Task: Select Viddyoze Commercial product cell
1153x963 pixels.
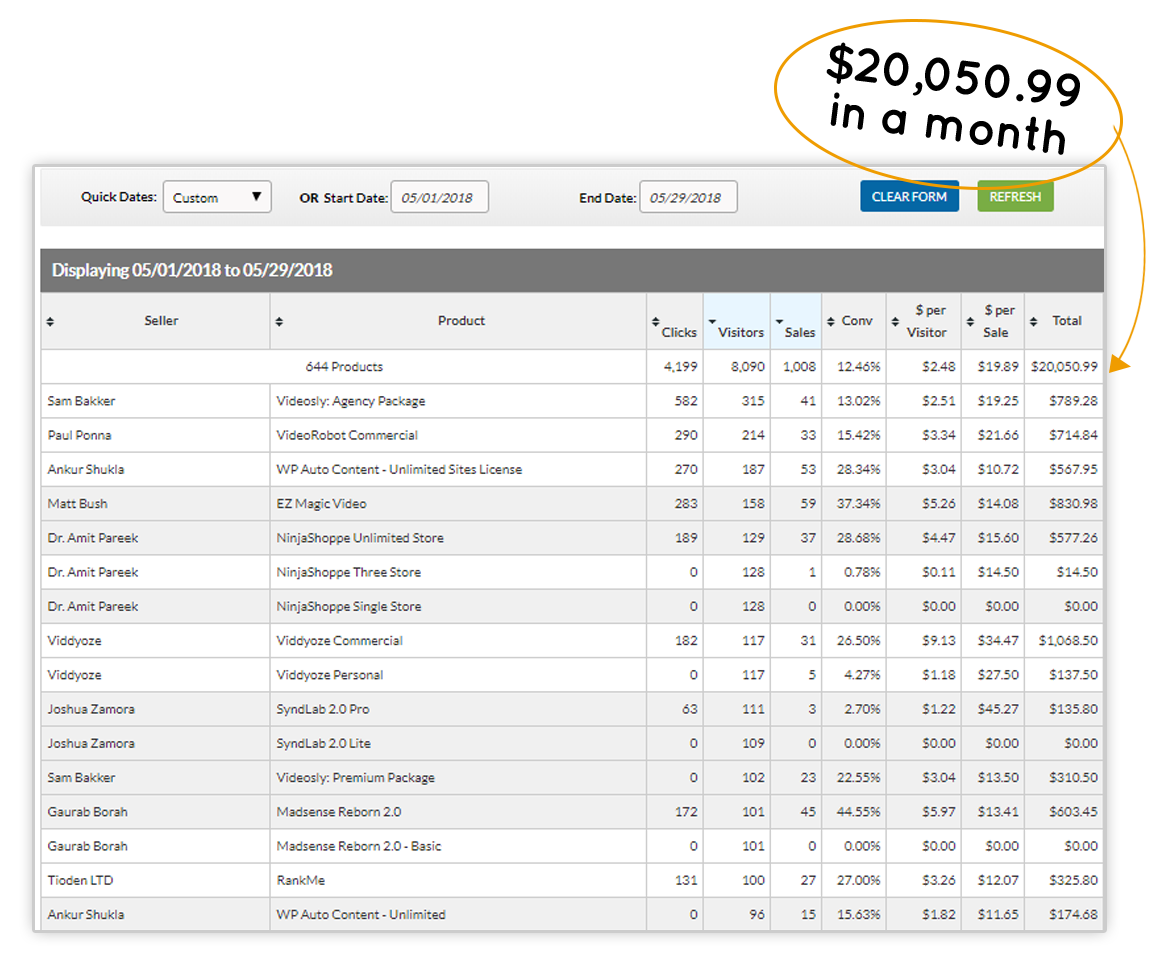Action: point(458,641)
